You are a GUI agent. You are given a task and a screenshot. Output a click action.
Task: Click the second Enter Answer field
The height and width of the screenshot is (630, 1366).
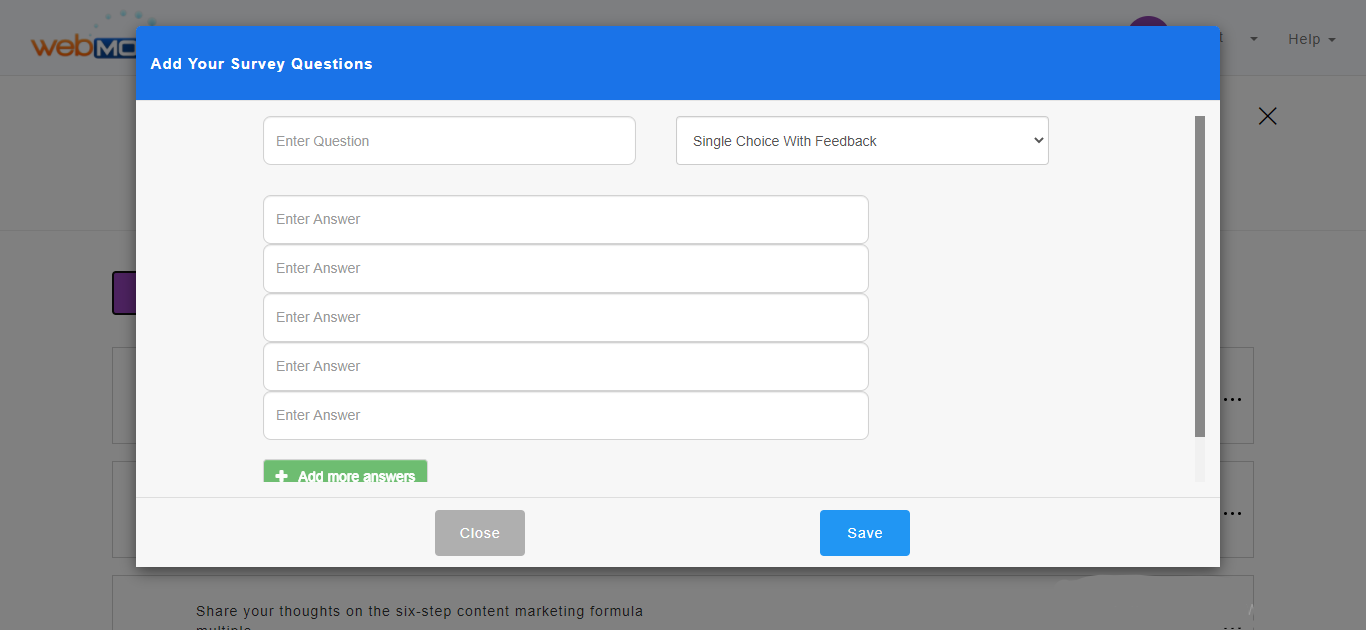[x=566, y=268]
